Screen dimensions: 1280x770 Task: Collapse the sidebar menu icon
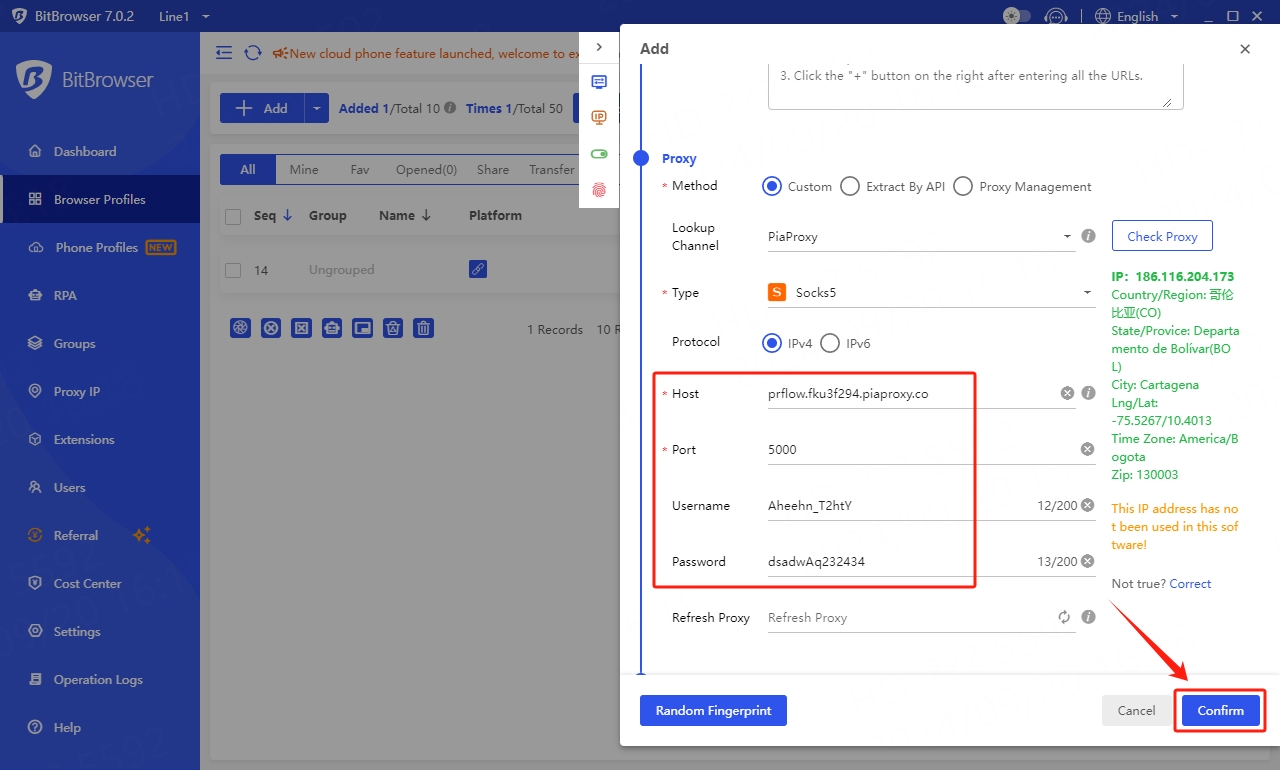coord(224,53)
